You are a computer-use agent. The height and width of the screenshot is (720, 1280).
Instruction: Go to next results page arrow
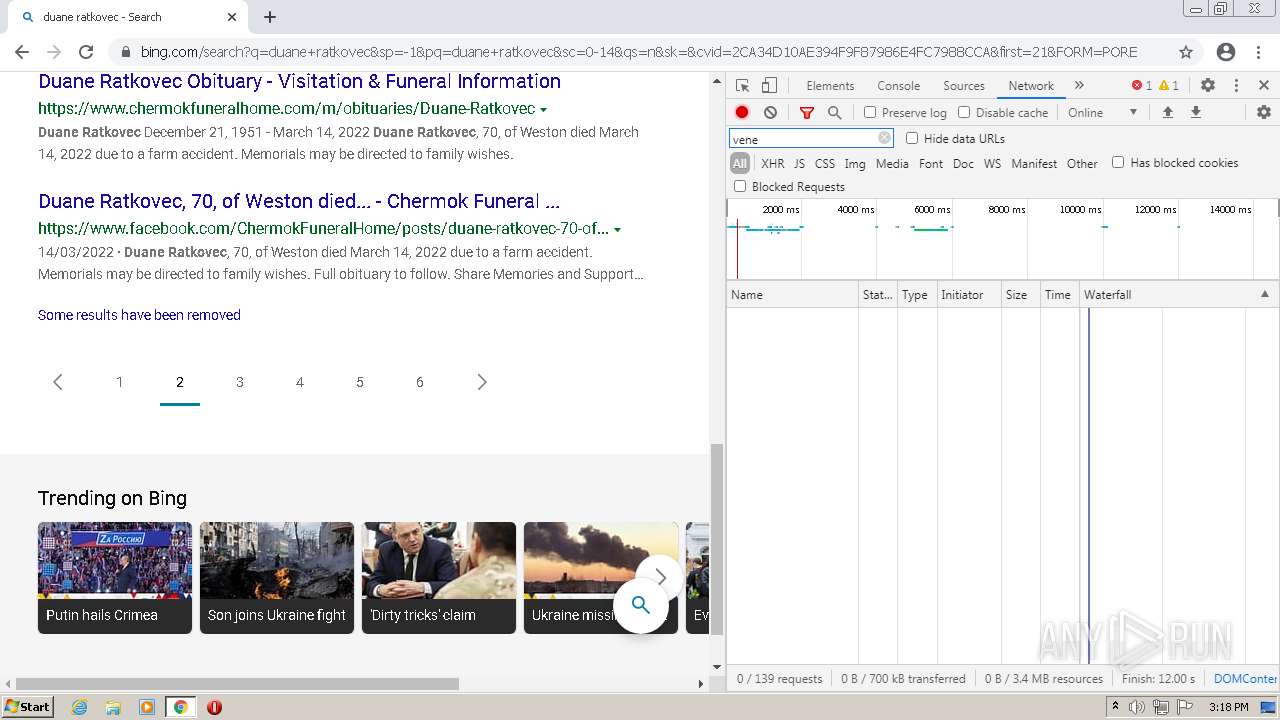tap(482, 382)
